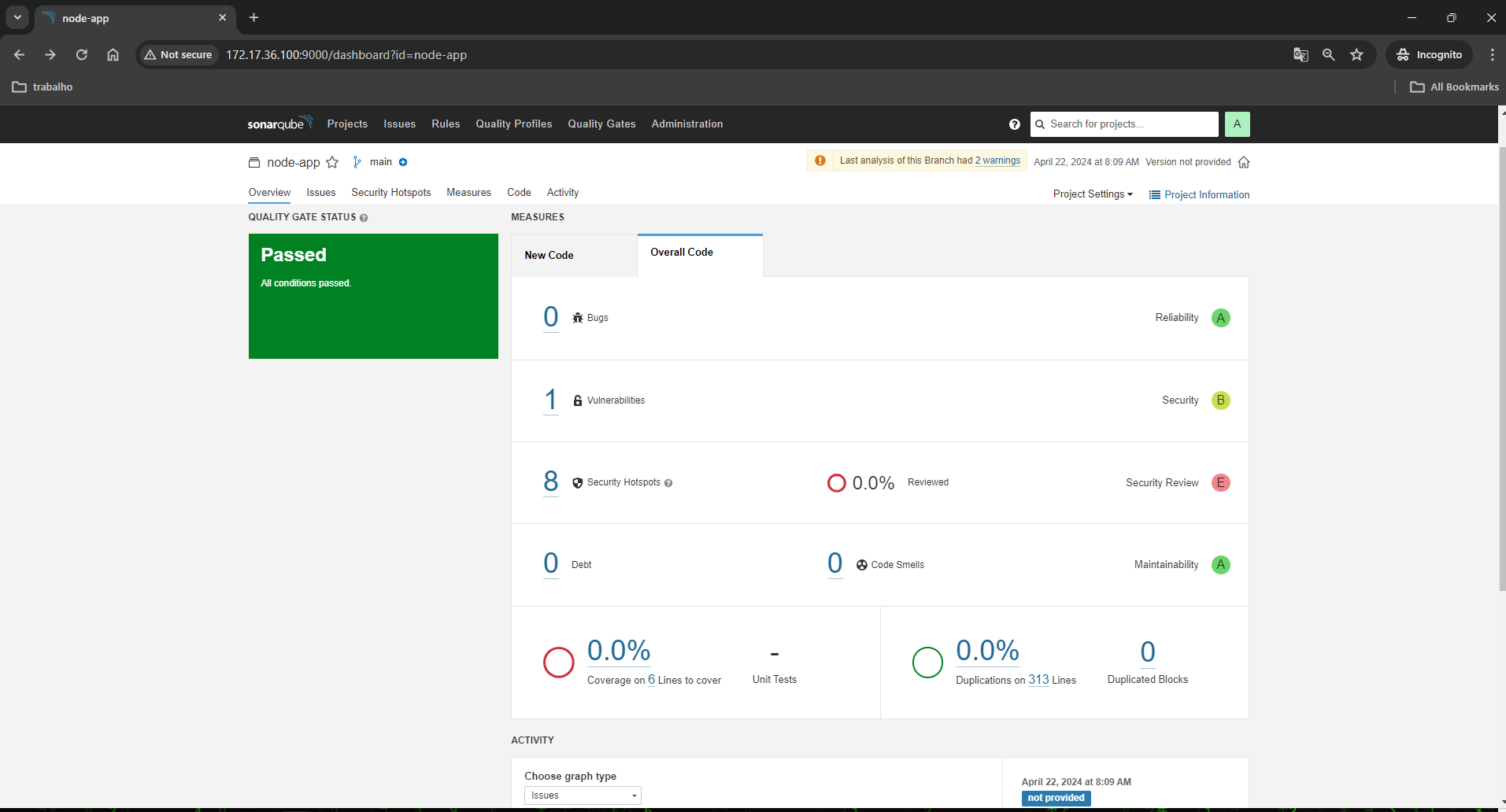The image size is (1506, 812).
Task: Click the red reviewed hotspots circle
Action: point(837,483)
